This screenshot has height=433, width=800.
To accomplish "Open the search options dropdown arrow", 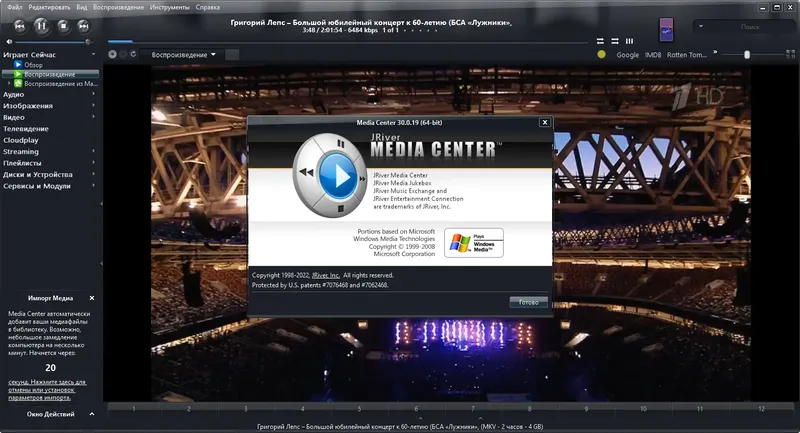I will [701, 26].
